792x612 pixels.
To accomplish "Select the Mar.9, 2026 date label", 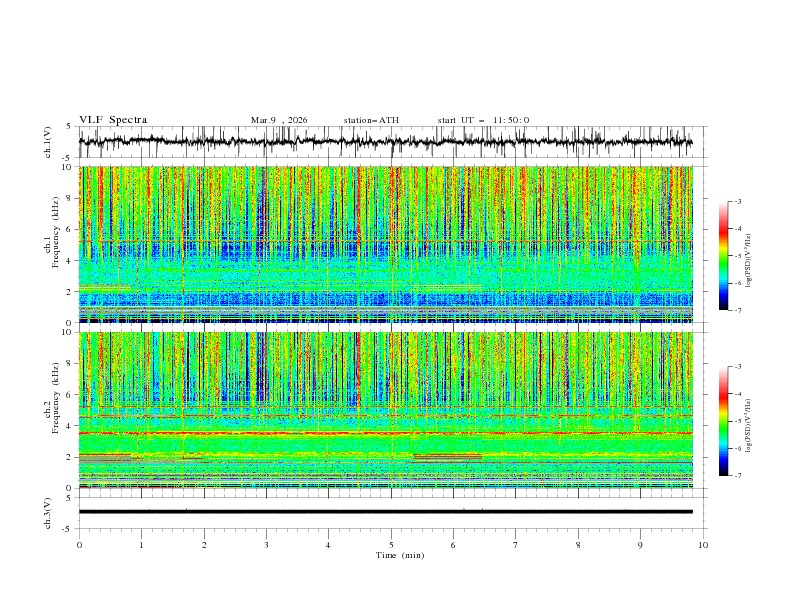I will pos(279,120).
